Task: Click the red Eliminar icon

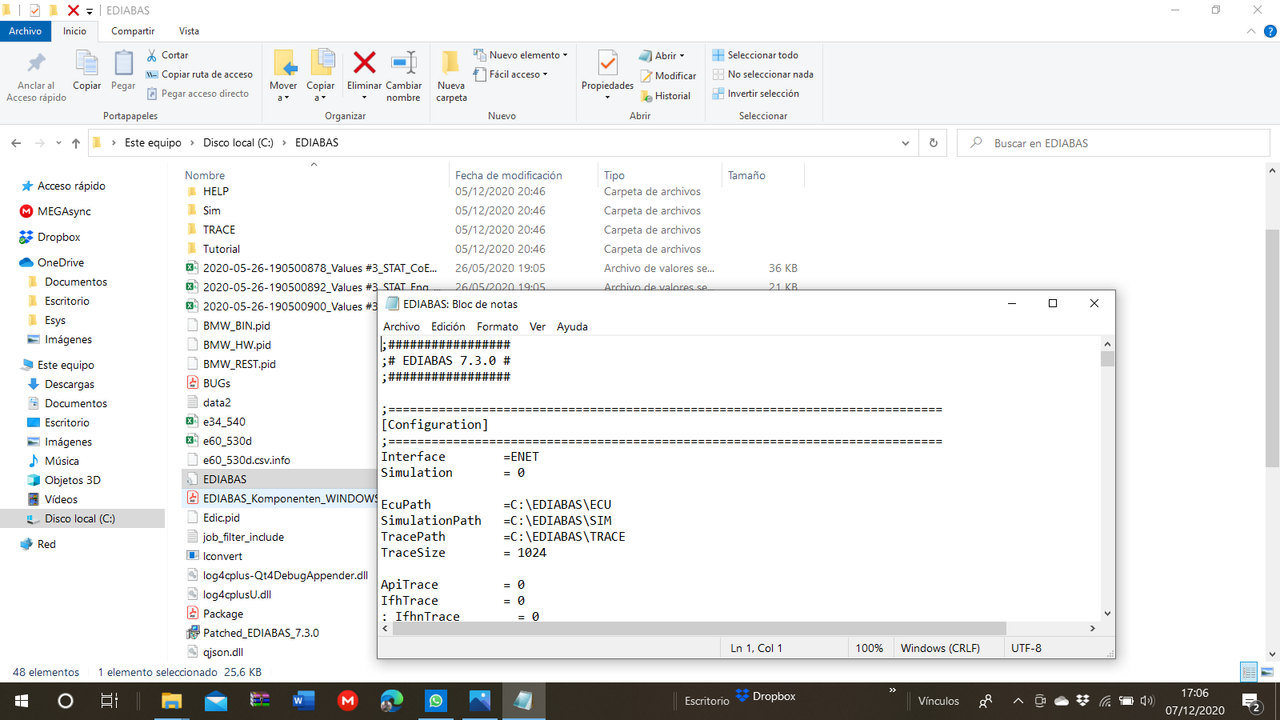Action: 364,63
